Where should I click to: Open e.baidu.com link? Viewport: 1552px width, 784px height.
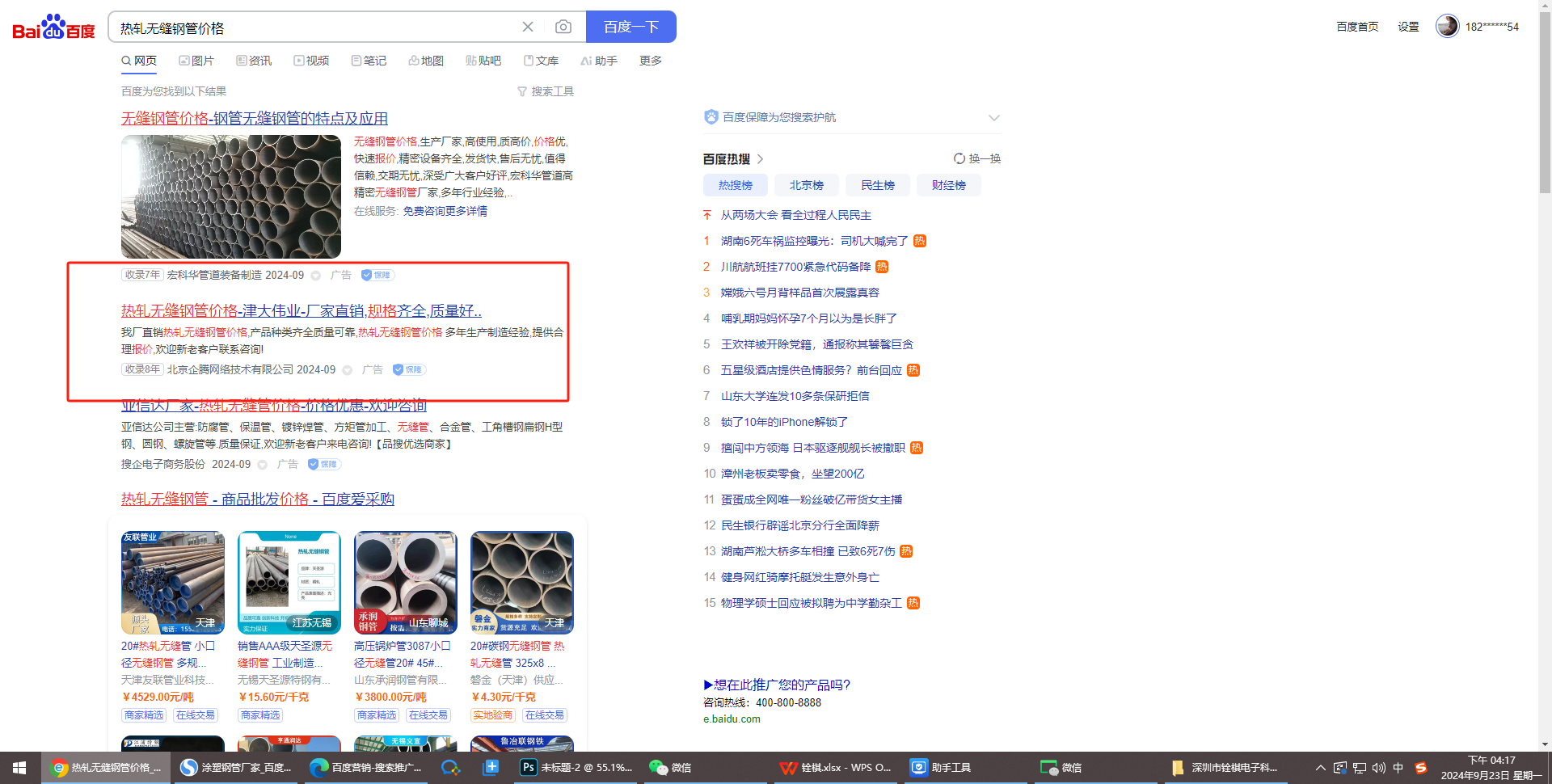[x=732, y=719]
